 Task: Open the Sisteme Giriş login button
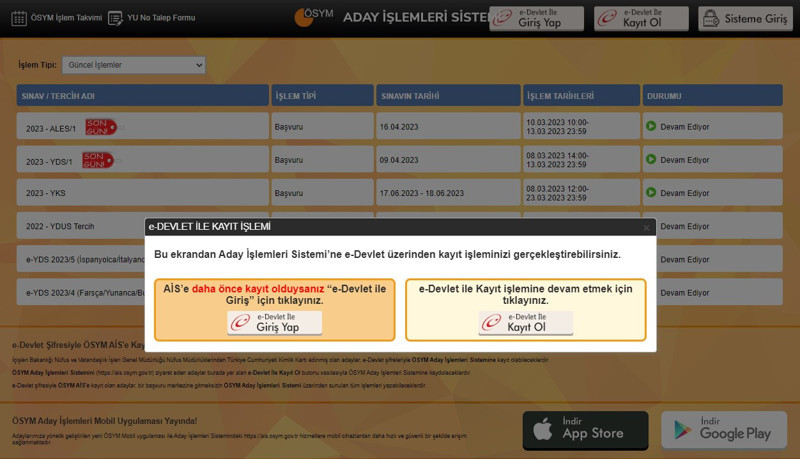click(744, 18)
